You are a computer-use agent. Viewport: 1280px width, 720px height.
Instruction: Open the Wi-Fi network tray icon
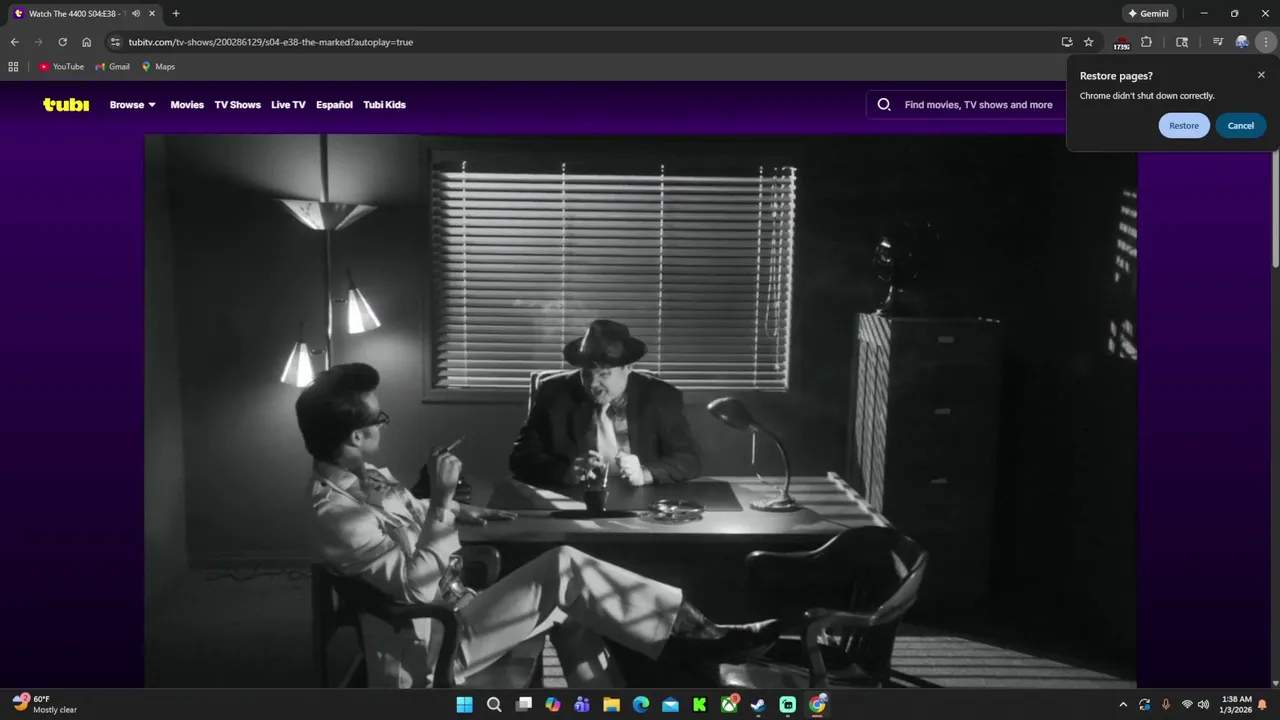[x=1187, y=704]
